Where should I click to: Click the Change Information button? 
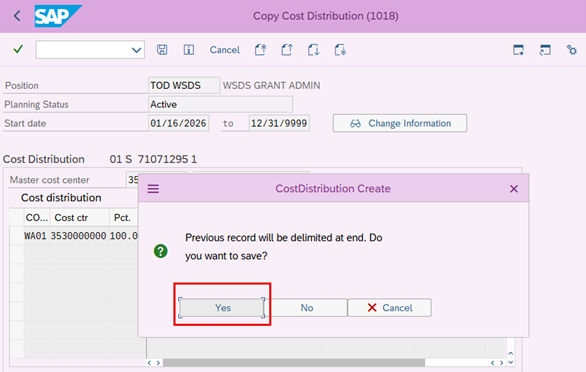click(400, 123)
